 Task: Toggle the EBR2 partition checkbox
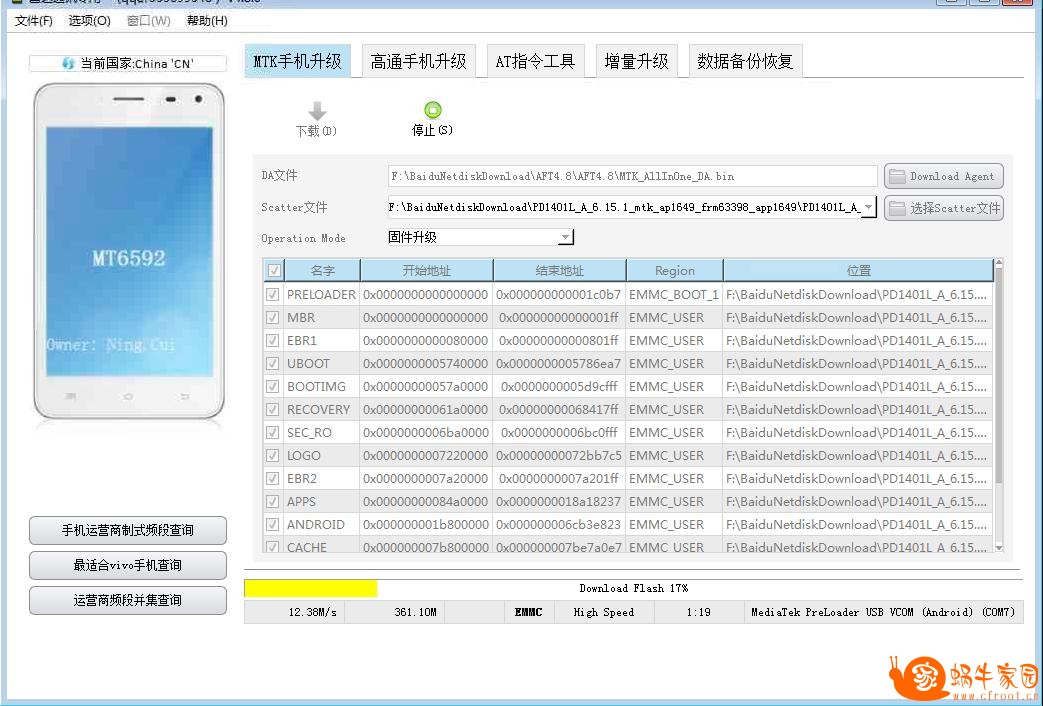pos(273,478)
